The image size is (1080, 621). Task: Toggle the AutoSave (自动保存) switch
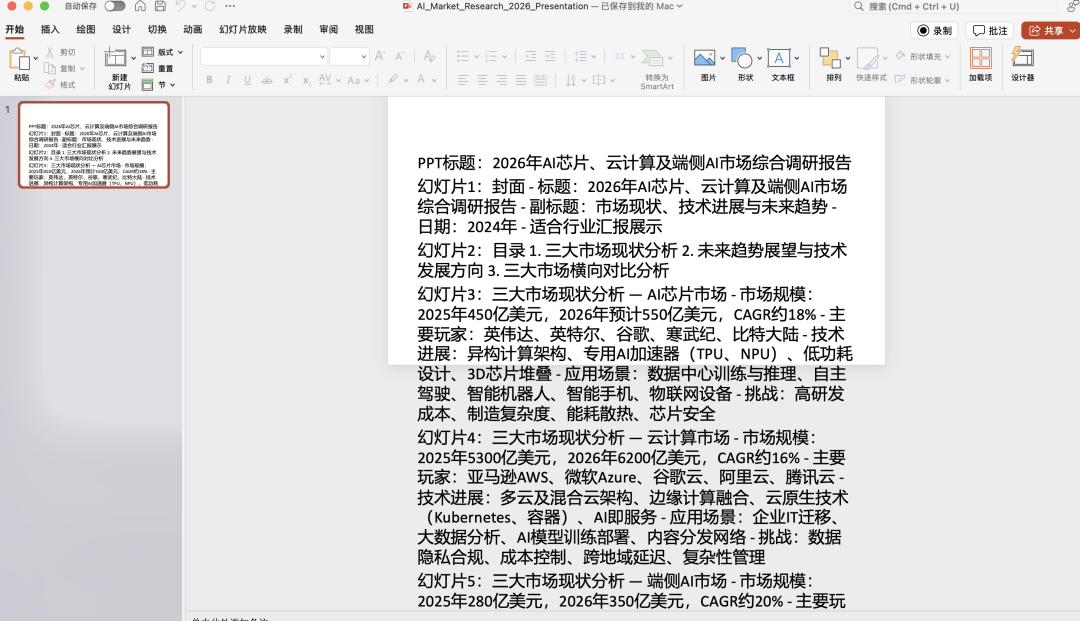pyautogui.click(x=115, y=6)
